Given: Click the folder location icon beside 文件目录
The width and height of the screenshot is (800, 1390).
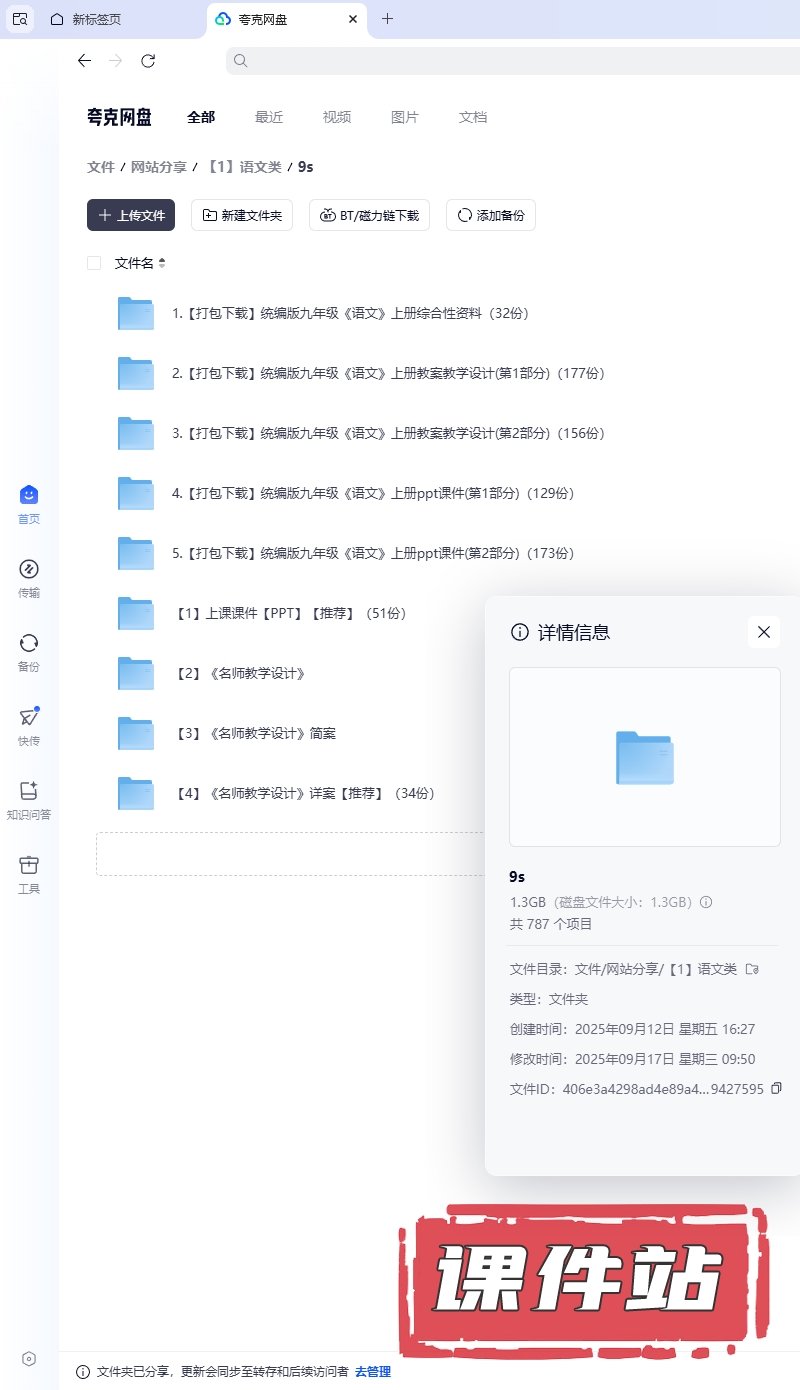Looking at the screenshot, I should [x=752, y=968].
